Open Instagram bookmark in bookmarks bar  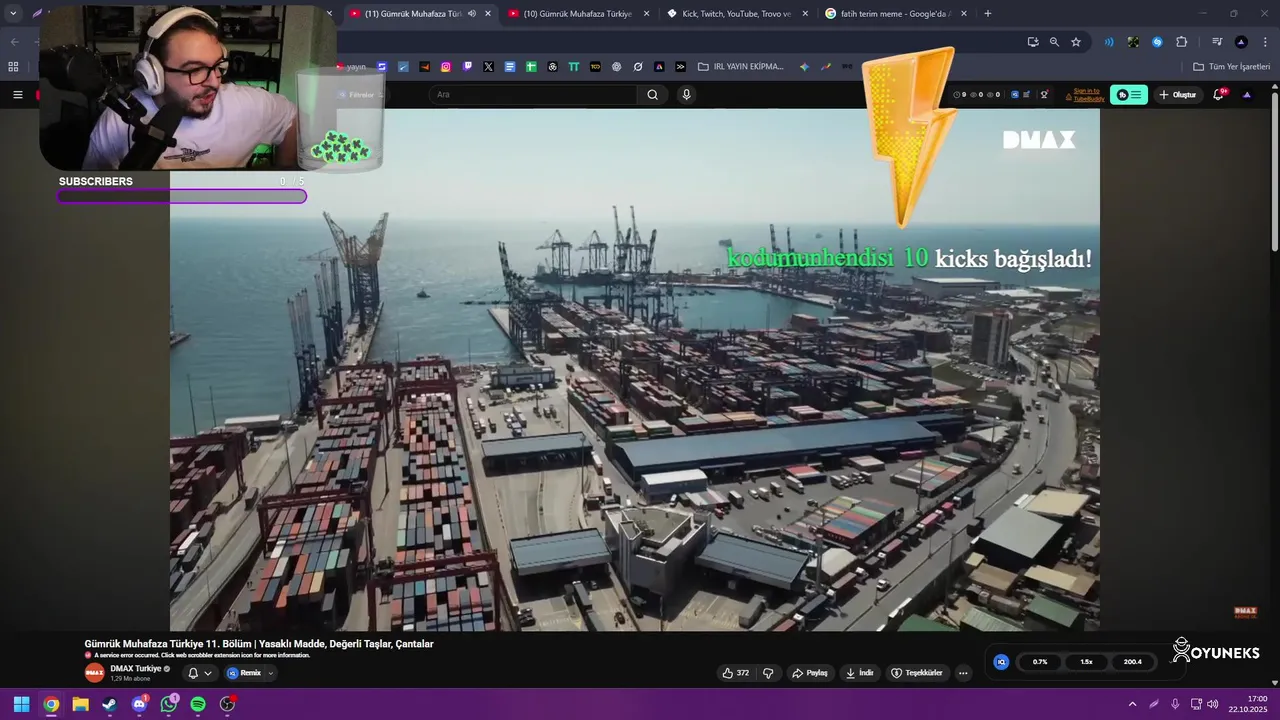(446, 67)
